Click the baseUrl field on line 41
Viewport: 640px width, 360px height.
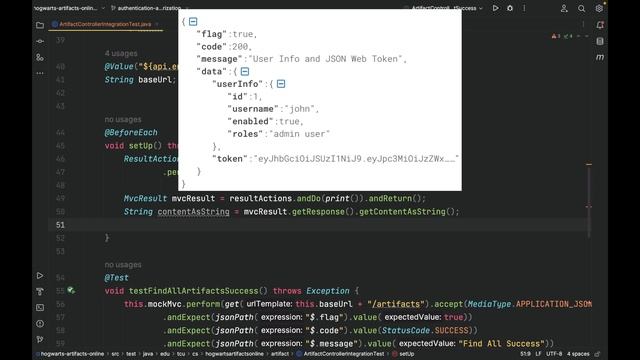click(156, 80)
